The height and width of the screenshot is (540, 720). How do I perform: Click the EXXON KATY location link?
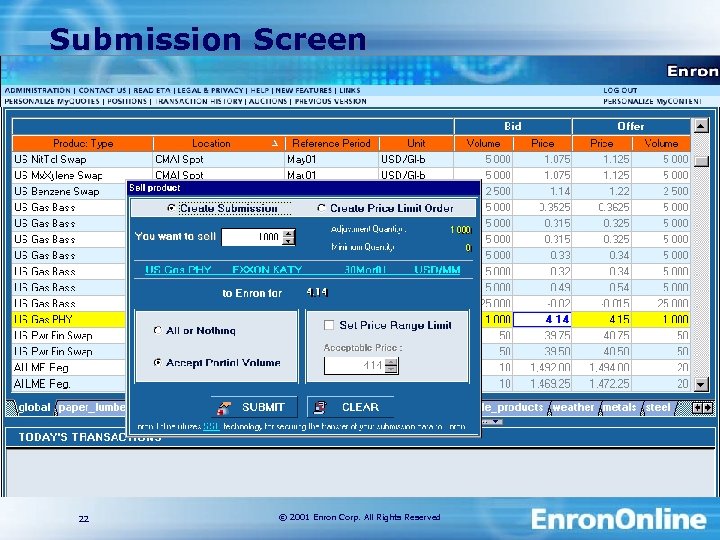[x=267, y=270]
